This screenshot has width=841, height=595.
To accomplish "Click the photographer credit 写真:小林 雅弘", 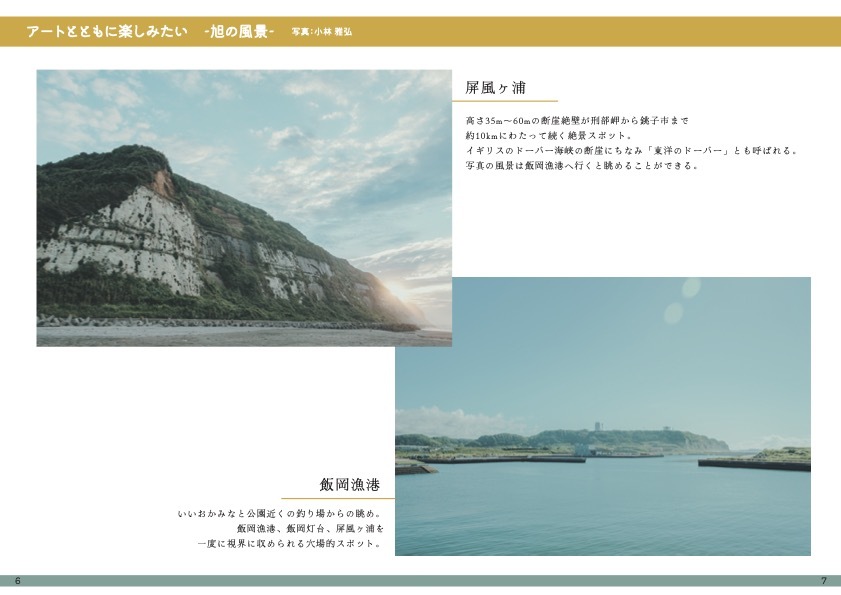I will (x=321, y=32).
